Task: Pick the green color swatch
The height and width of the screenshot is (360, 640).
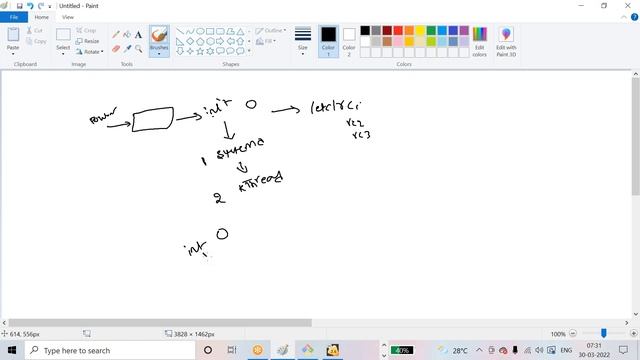Action: [x=431, y=31]
